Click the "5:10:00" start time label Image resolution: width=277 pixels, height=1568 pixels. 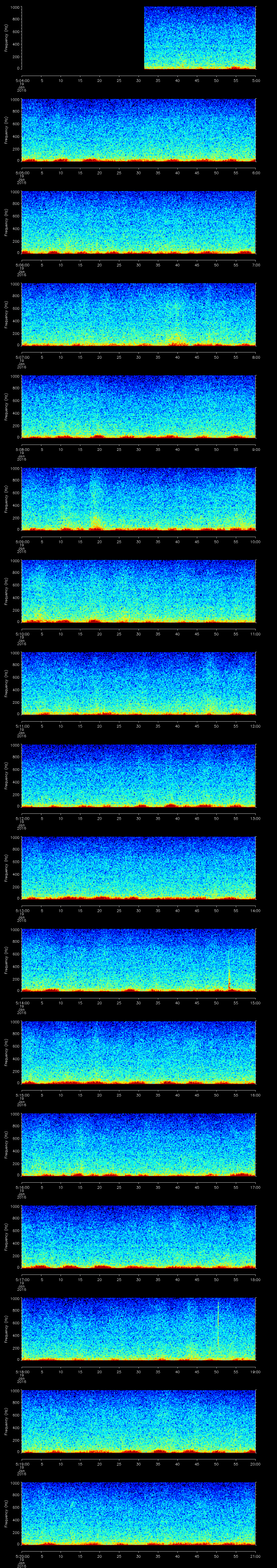click(22, 634)
